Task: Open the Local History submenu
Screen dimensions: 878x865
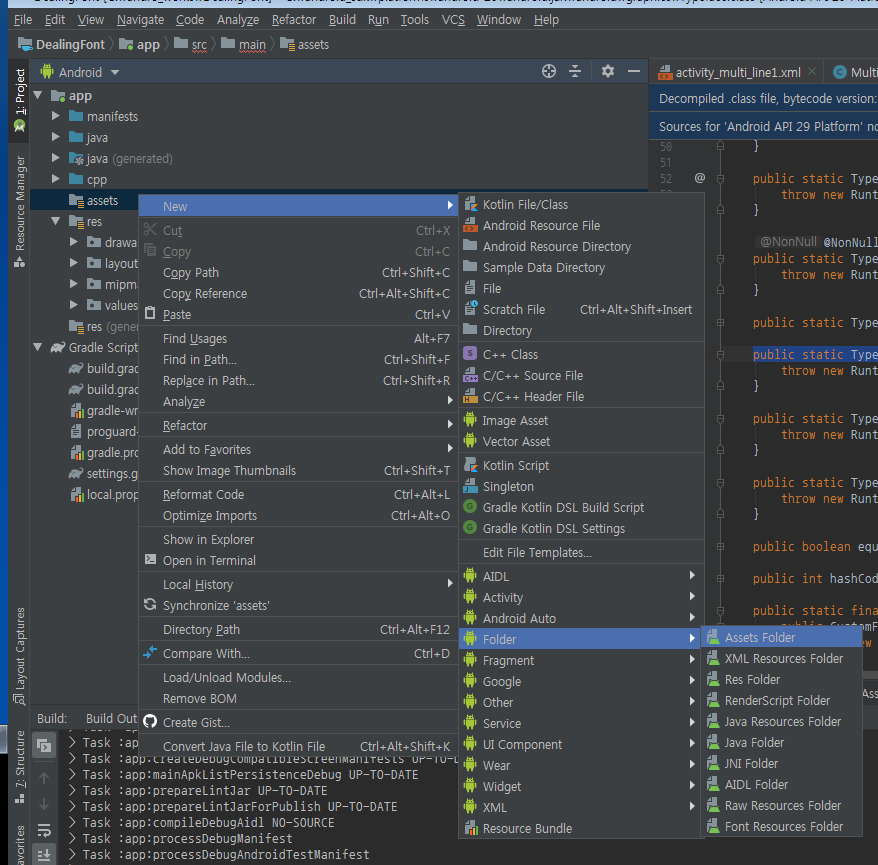Action: tap(298, 585)
